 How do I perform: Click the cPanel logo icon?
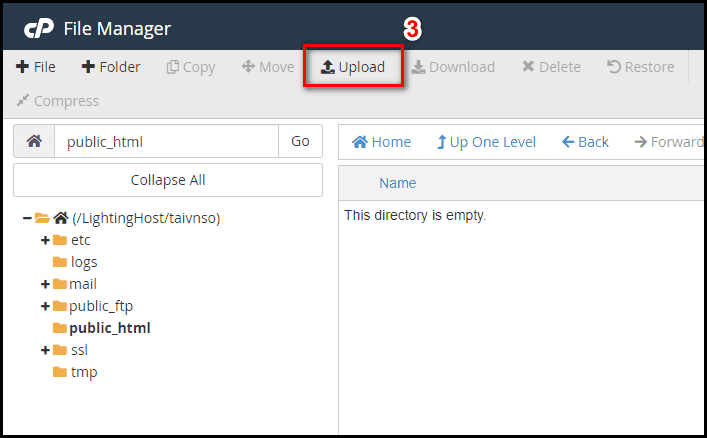click(x=39, y=29)
